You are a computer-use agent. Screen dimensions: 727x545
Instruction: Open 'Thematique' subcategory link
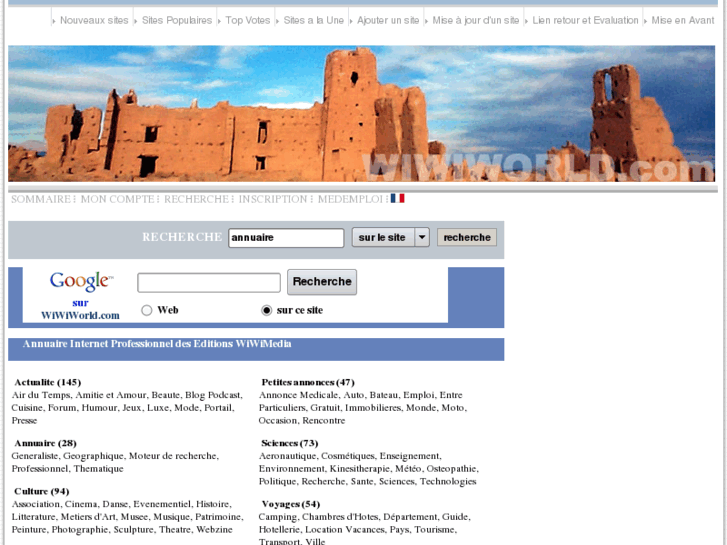click(x=98, y=468)
